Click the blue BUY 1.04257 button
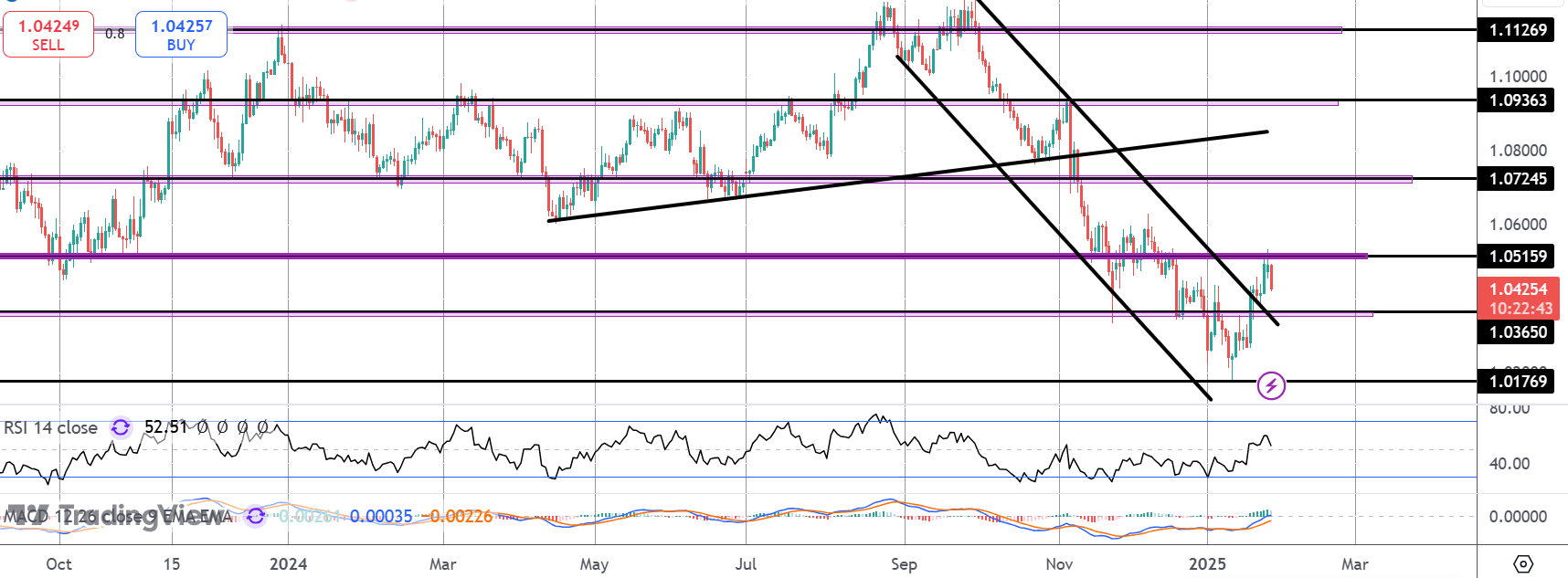1568x578 pixels. pyautogui.click(x=181, y=35)
